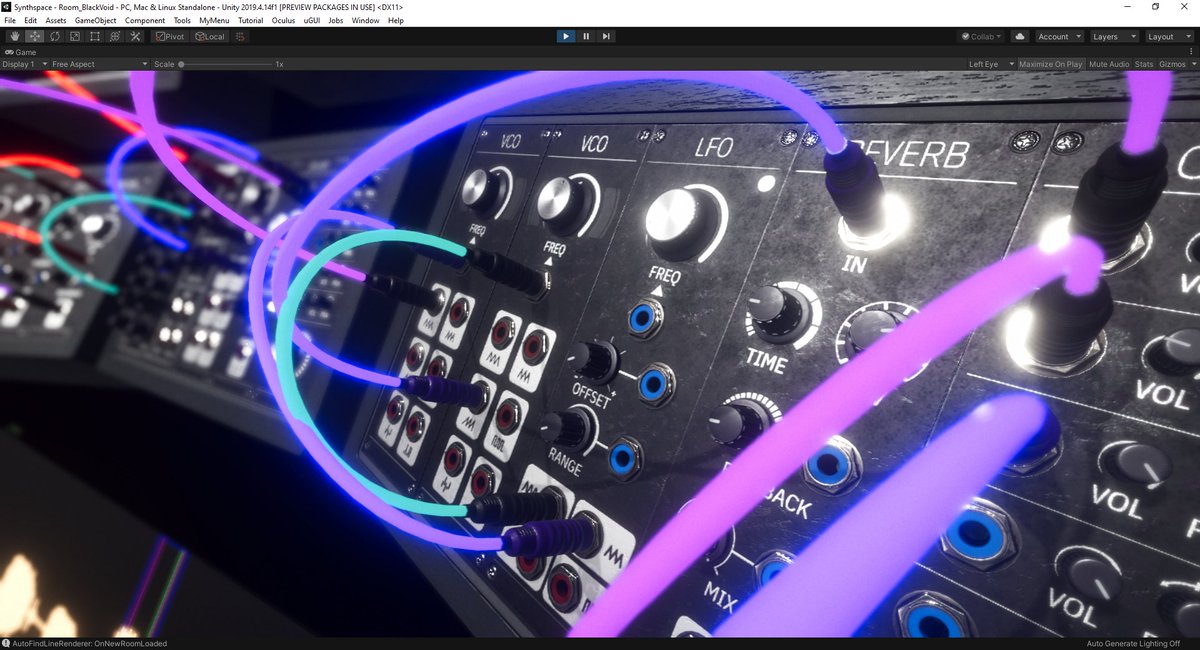This screenshot has width=1200, height=650.
Task: Open the MyMenu menu
Action: (213, 20)
